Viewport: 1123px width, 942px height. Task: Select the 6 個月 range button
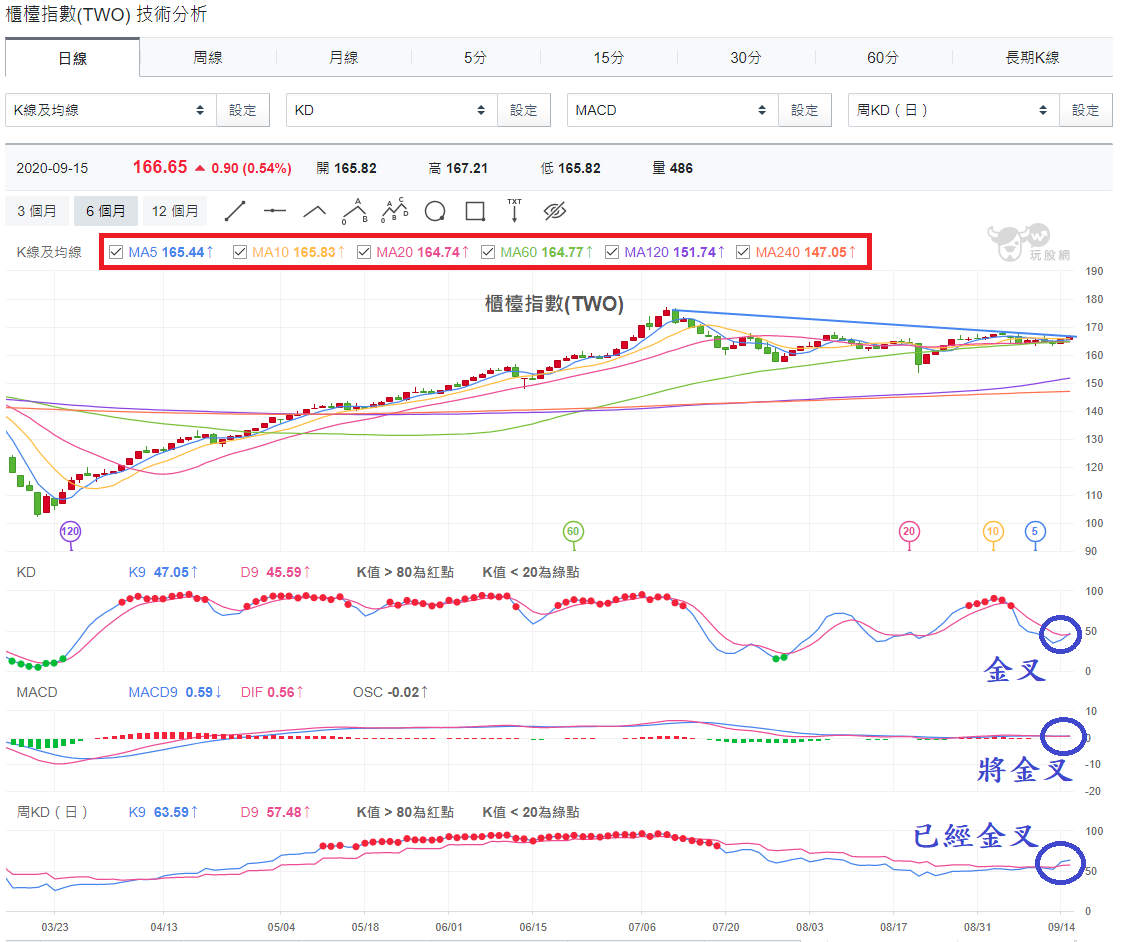point(105,211)
